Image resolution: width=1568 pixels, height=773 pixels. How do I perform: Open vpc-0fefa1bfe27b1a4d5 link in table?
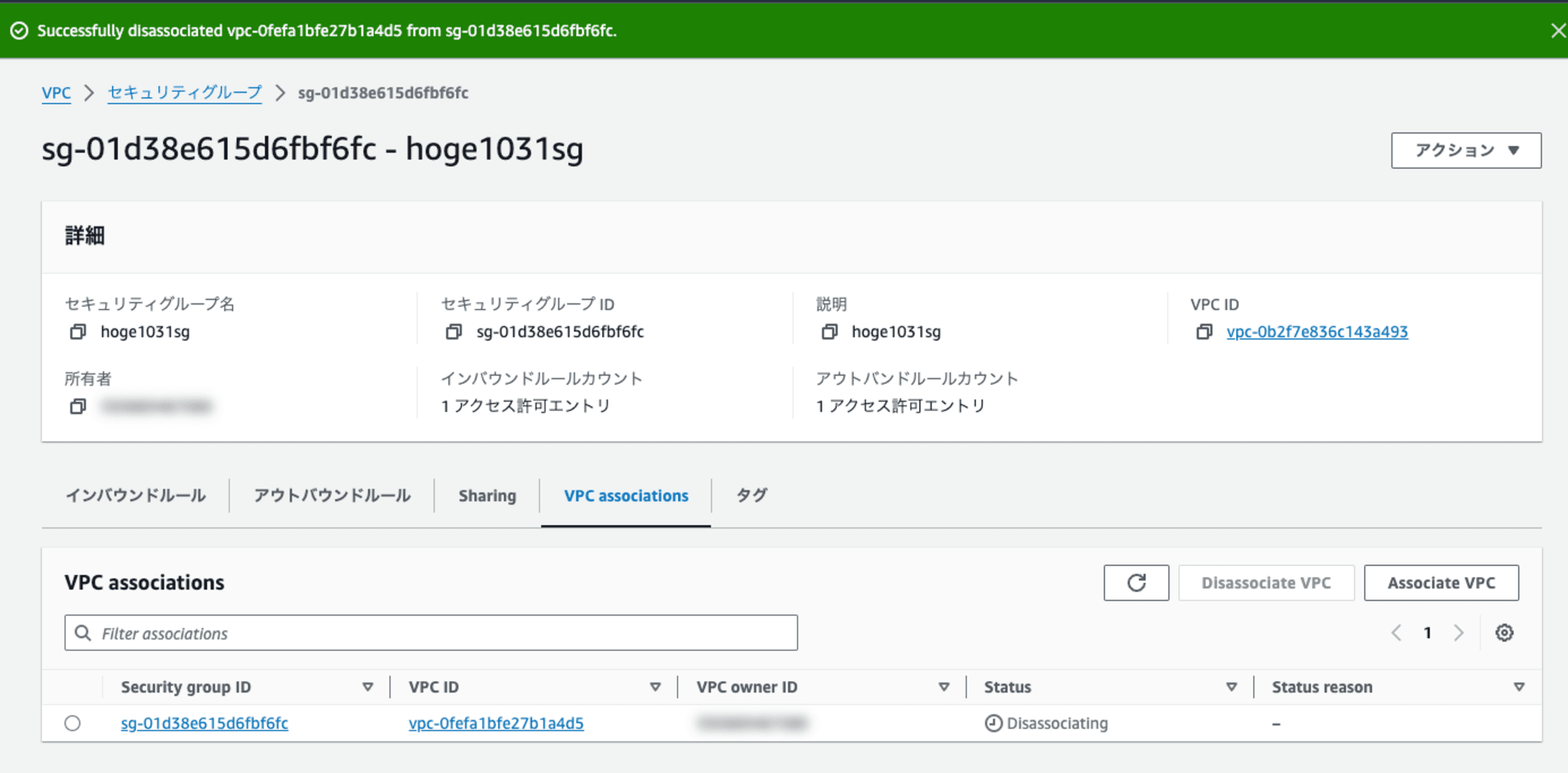tap(496, 723)
